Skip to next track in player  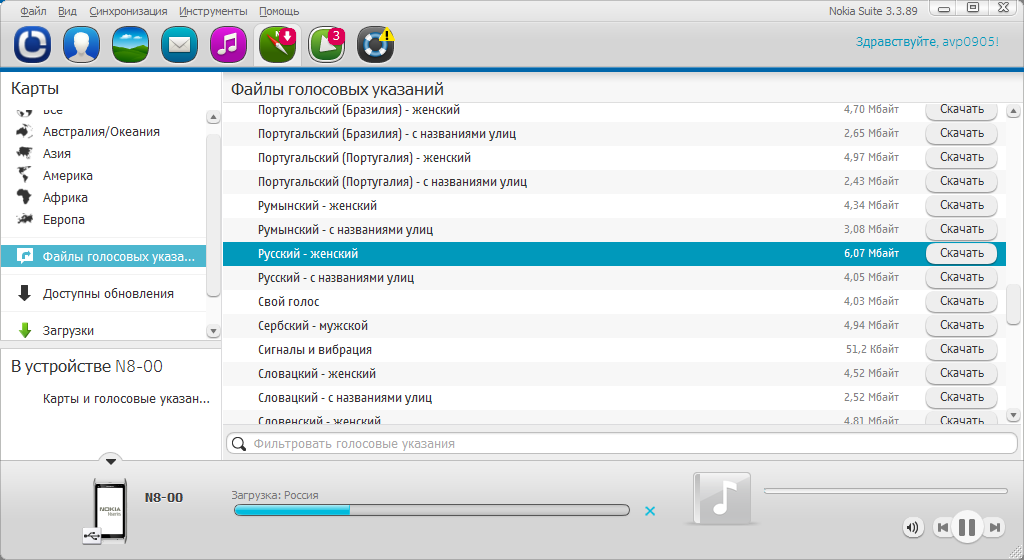pyautogui.click(x=994, y=527)
